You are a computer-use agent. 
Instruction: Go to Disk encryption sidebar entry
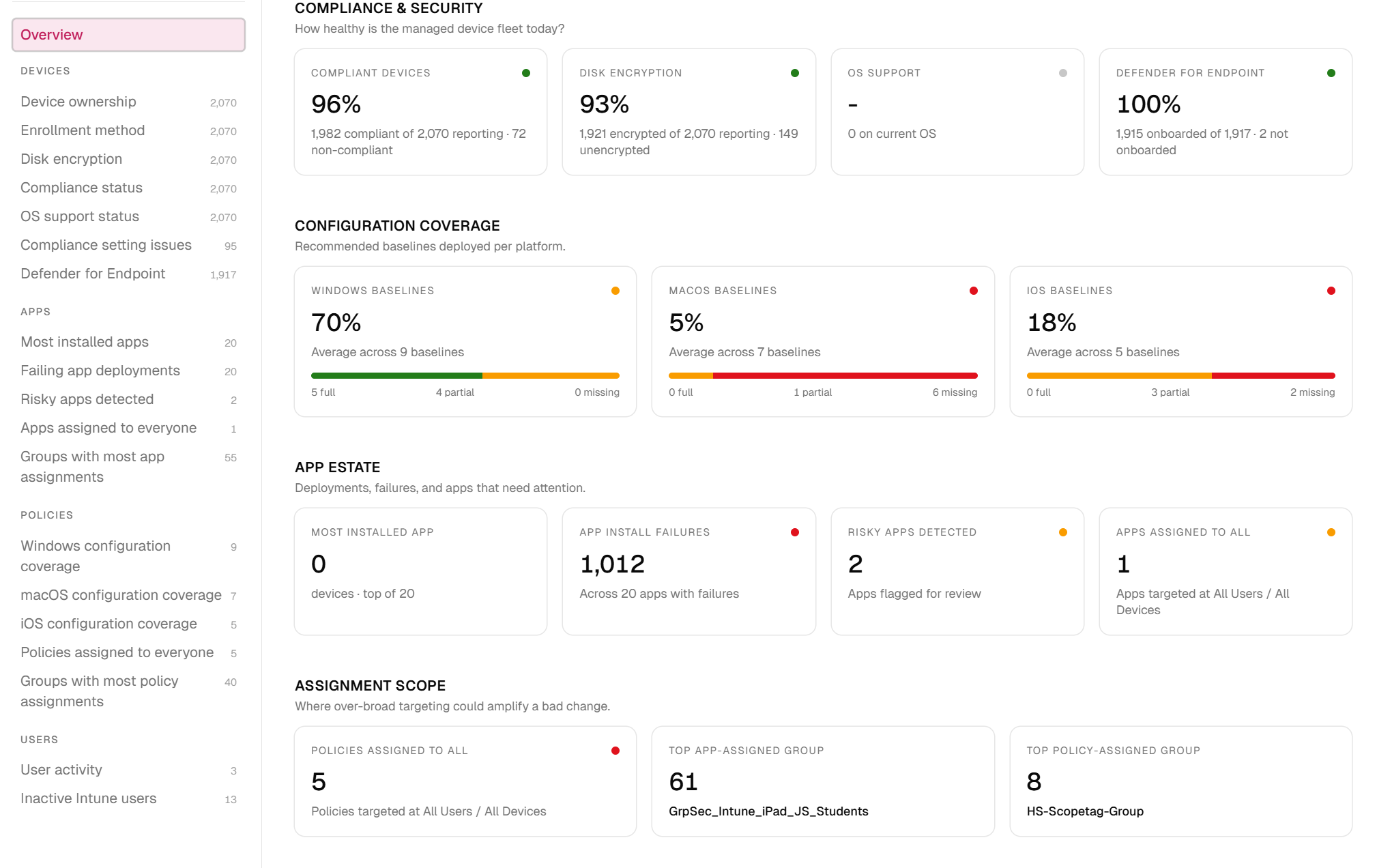(128, 159)
